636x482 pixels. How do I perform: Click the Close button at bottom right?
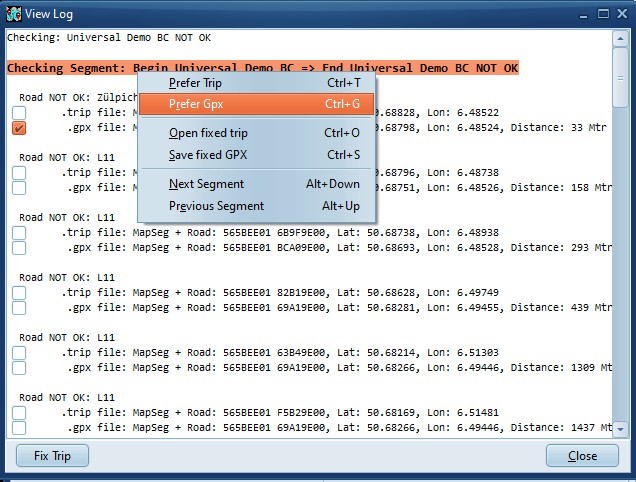(x=582, y=456)
